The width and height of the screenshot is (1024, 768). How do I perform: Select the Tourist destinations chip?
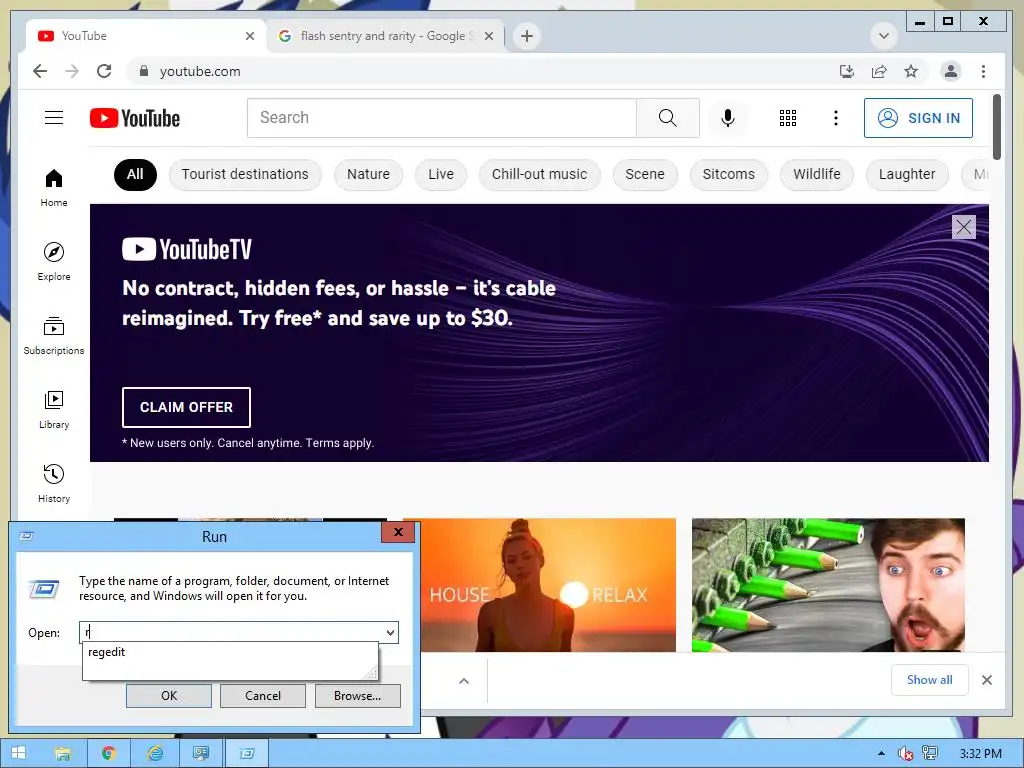(245, 174)
